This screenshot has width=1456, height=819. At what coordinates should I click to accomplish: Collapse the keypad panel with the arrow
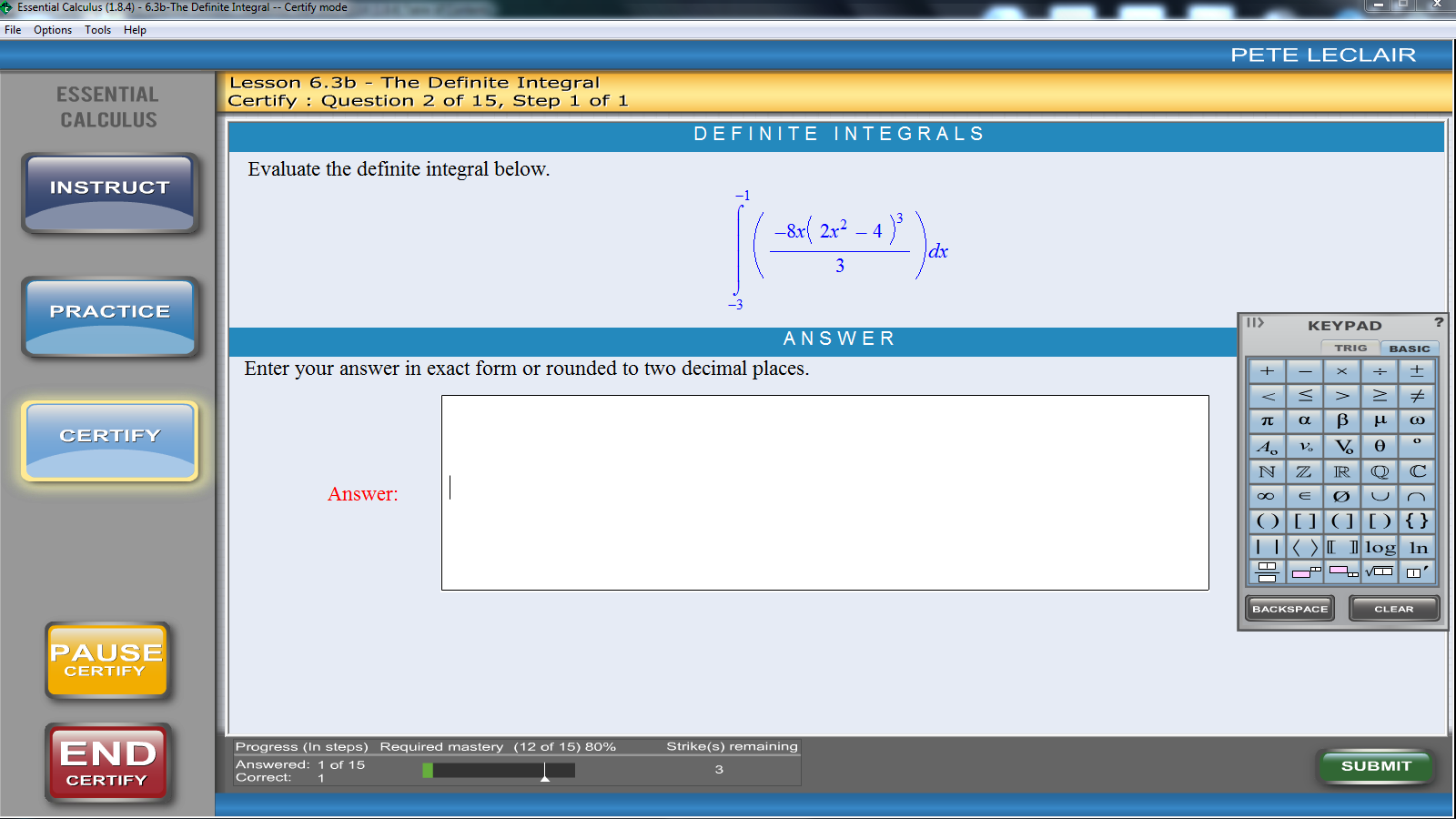coord(1255,322)
